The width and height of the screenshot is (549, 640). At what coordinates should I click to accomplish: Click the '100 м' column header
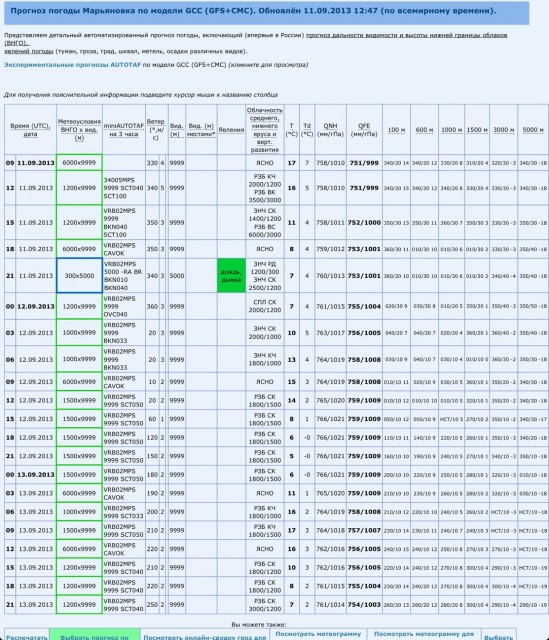[x=396, y=130]
